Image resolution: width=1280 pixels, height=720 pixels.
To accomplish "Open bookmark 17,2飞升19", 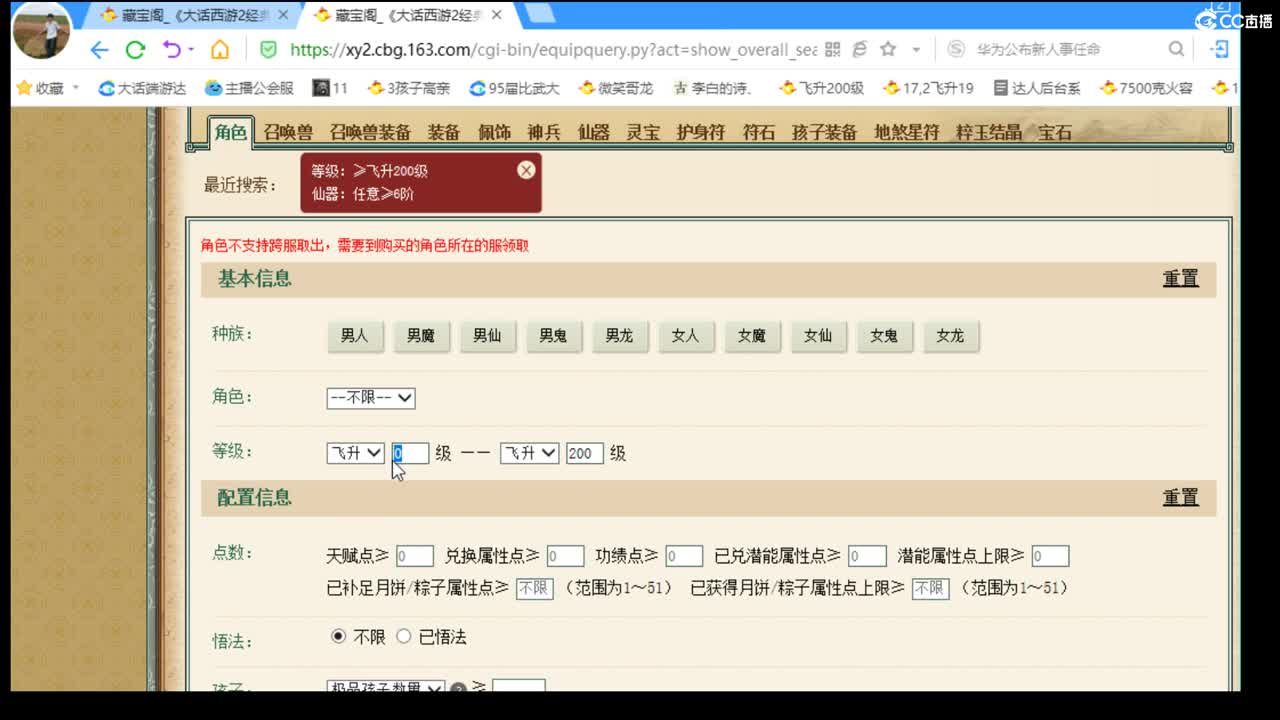I will click(x=929, y=88).
